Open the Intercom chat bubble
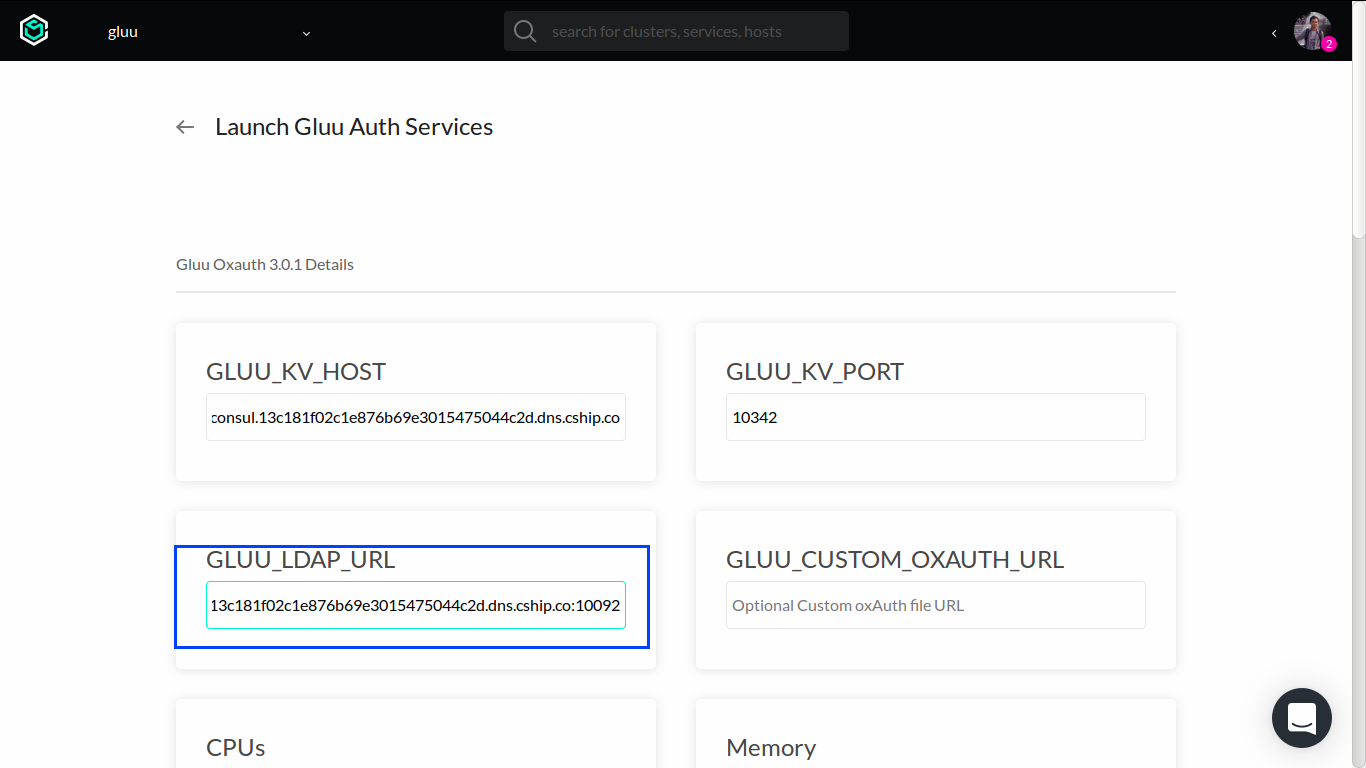 (1301, 718)
